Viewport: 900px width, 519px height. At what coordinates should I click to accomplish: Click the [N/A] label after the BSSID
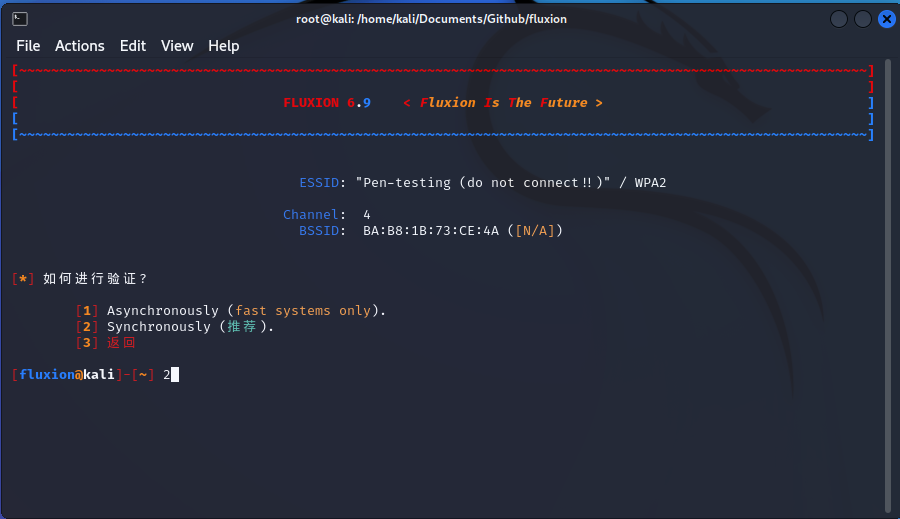tap(535, 231)
